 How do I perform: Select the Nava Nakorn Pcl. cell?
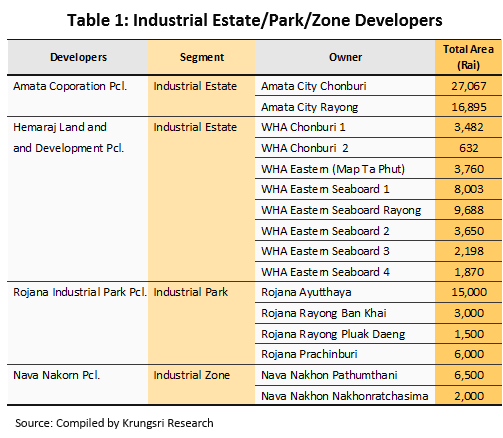(78, 385)
